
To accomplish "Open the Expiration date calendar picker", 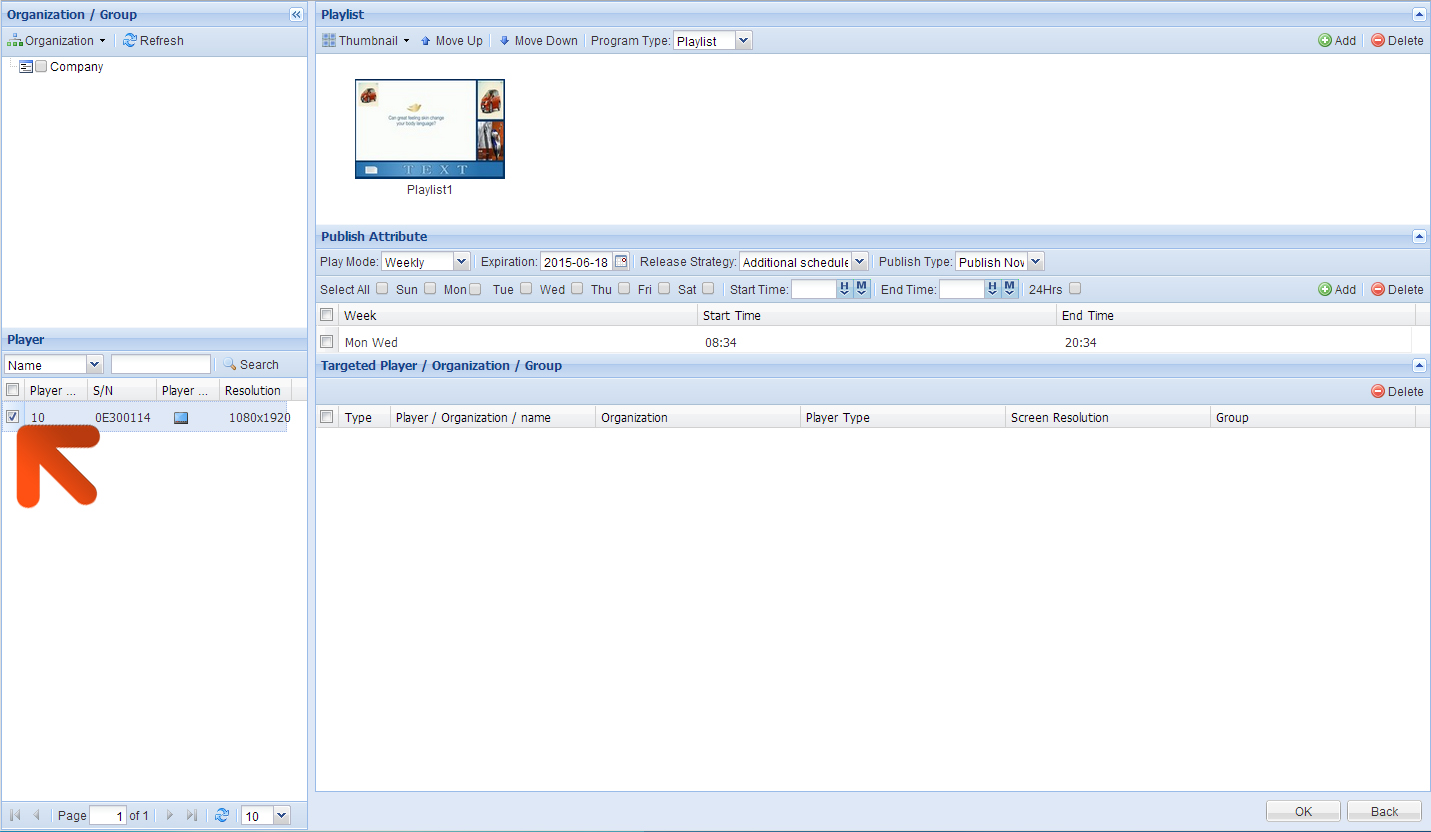I will tap(621, 262).
